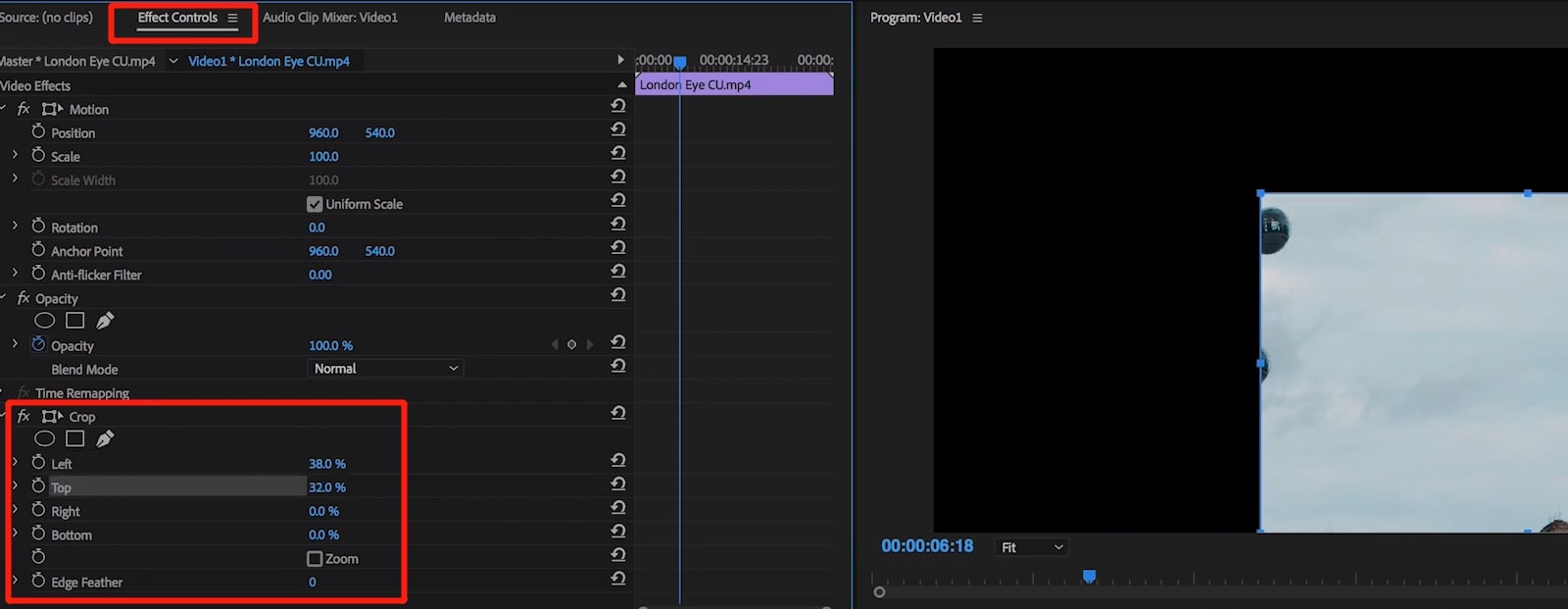Toggle the Crop effect fx switch
Viewport: 1568px width, 609px height.
pos(24,417)
